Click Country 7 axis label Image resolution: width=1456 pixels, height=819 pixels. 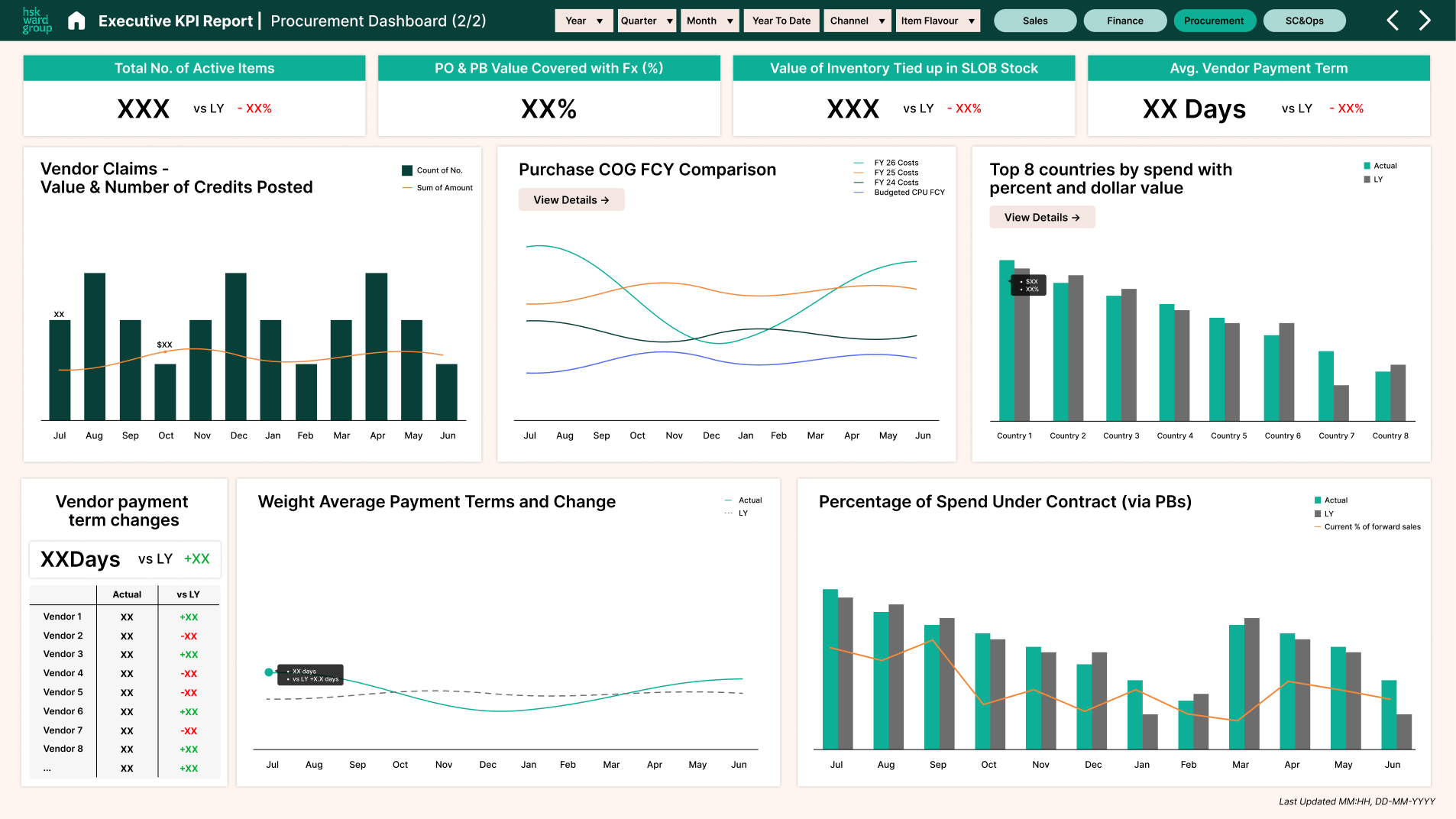pos(1336,435)
